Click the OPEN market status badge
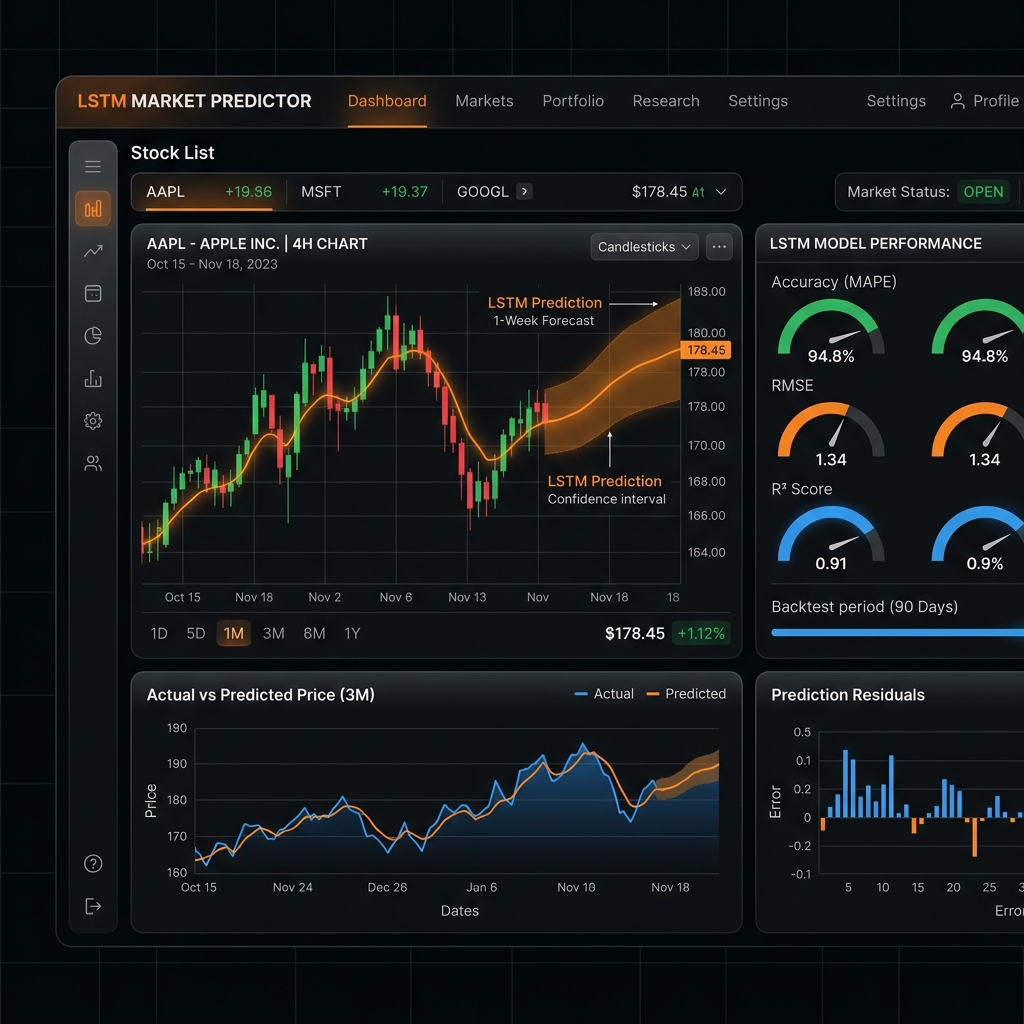 (983, 192)
